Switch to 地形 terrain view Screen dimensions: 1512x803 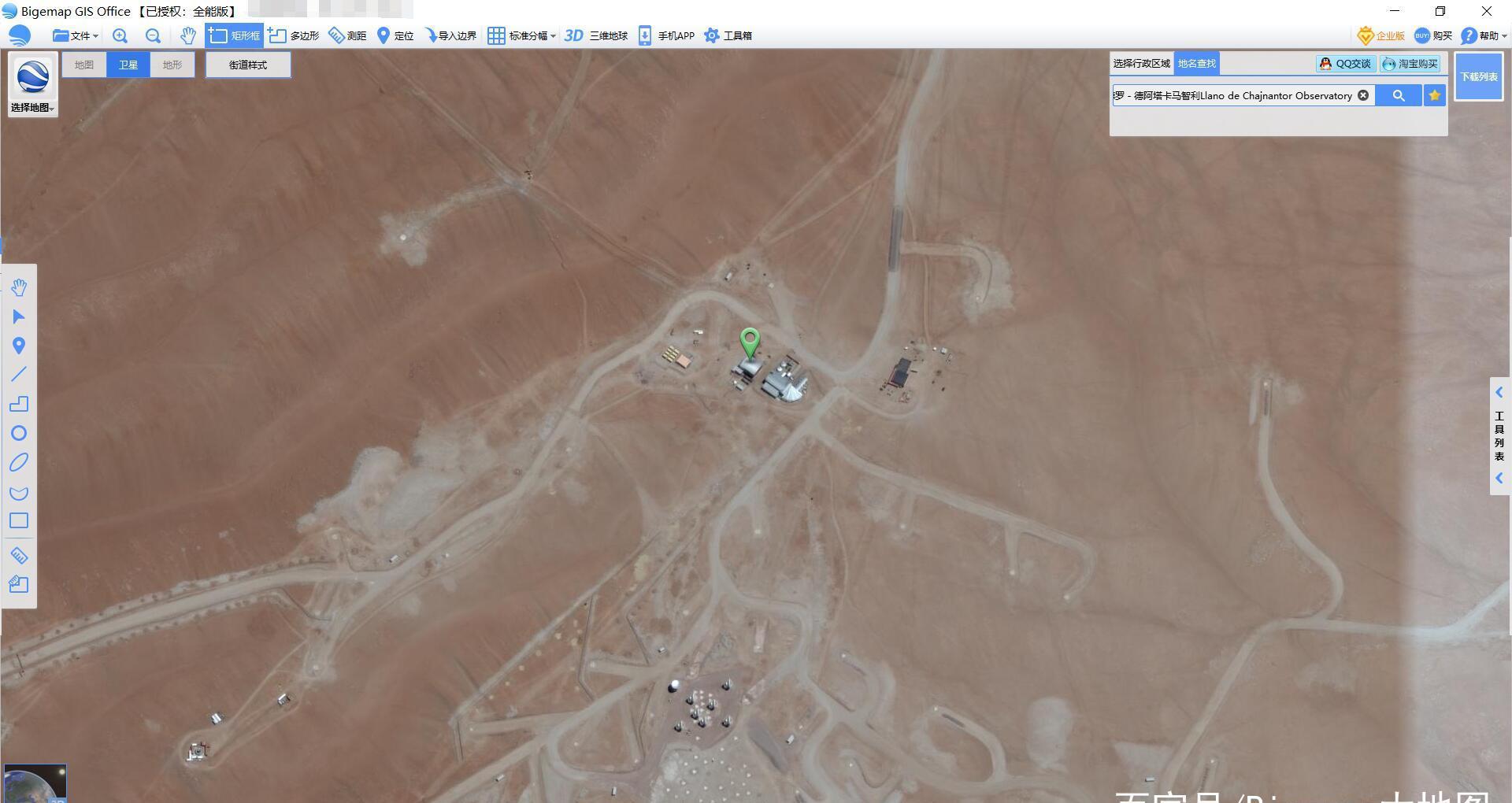tap(172, 65)
